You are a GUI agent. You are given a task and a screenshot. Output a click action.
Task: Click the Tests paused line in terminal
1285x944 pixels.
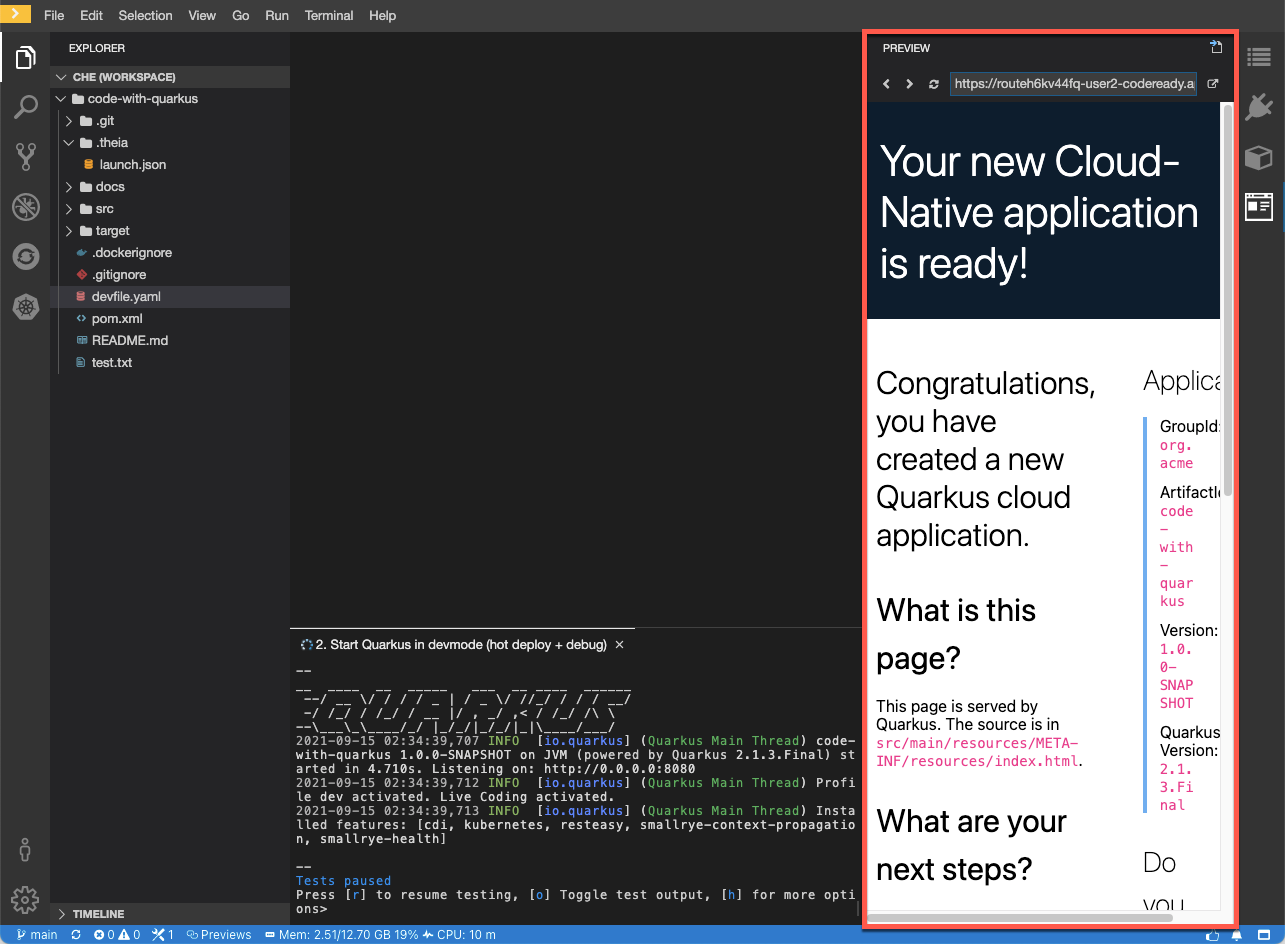point(344,881)
